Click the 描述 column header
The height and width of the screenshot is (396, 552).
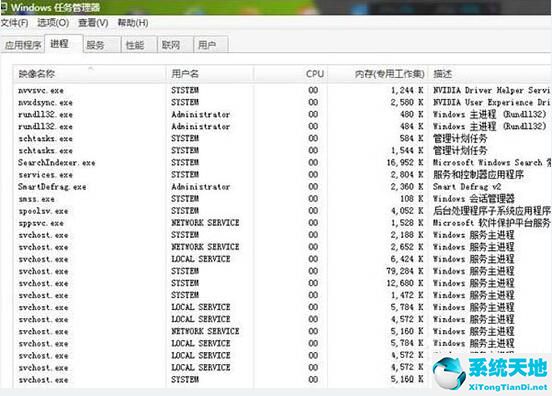point(490,74)
